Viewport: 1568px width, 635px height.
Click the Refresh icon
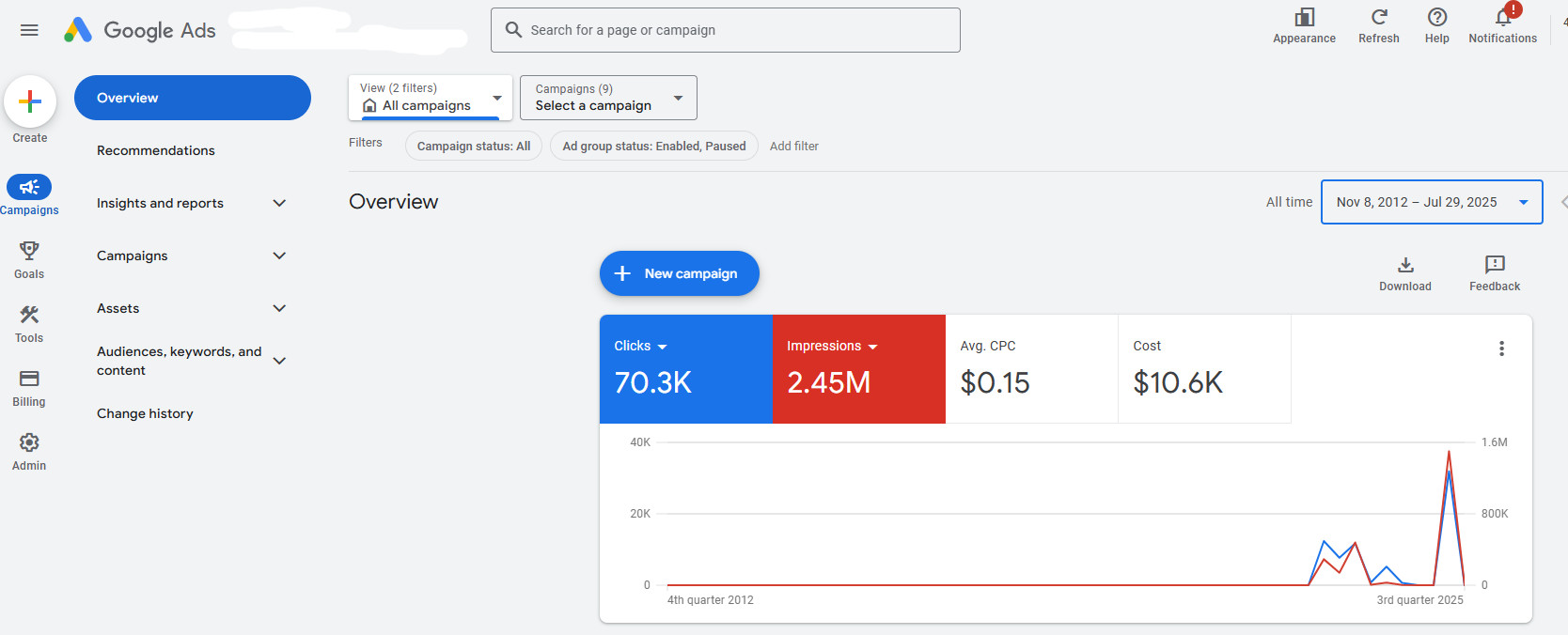[1378, 18]
